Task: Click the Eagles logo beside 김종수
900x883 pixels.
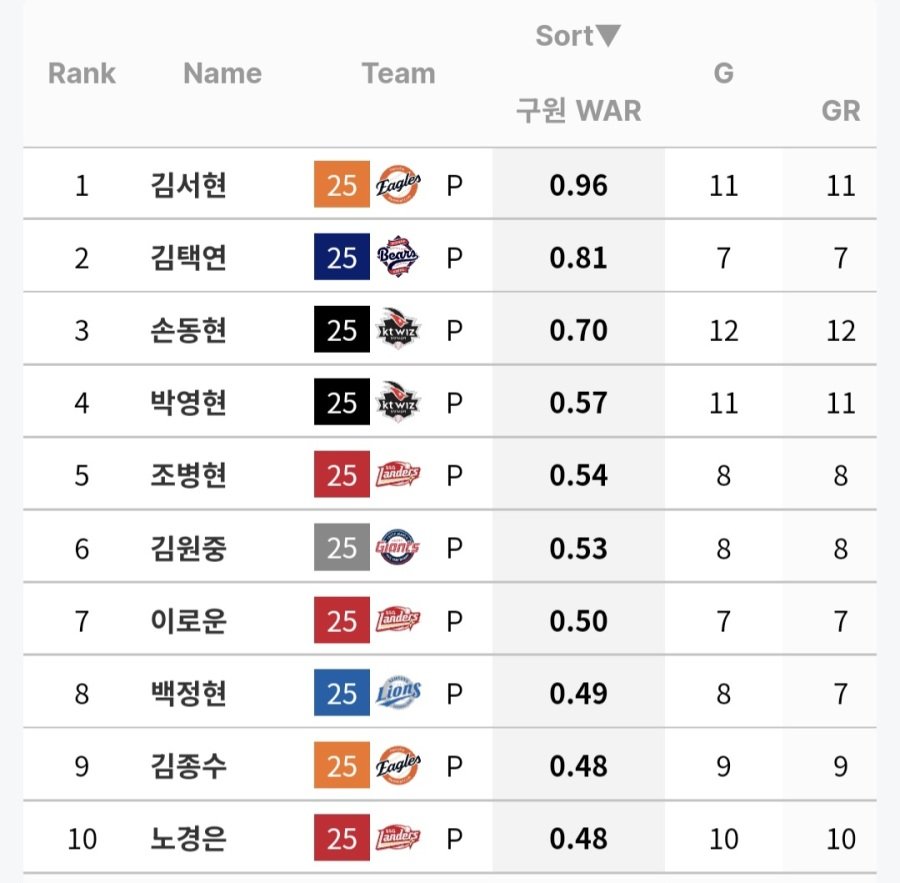Action: (x=398, y=765)
